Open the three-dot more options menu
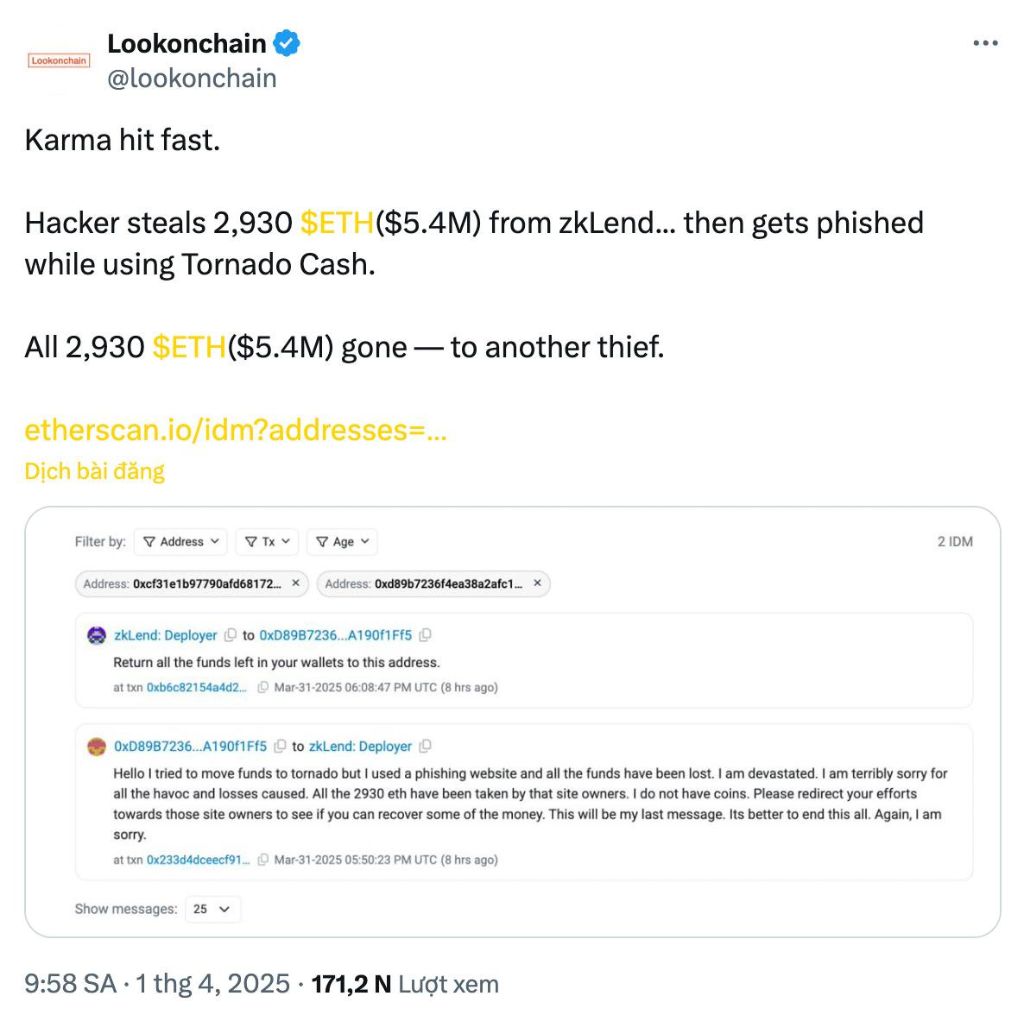This screenshot has height=1024, width=1024. 985,43
